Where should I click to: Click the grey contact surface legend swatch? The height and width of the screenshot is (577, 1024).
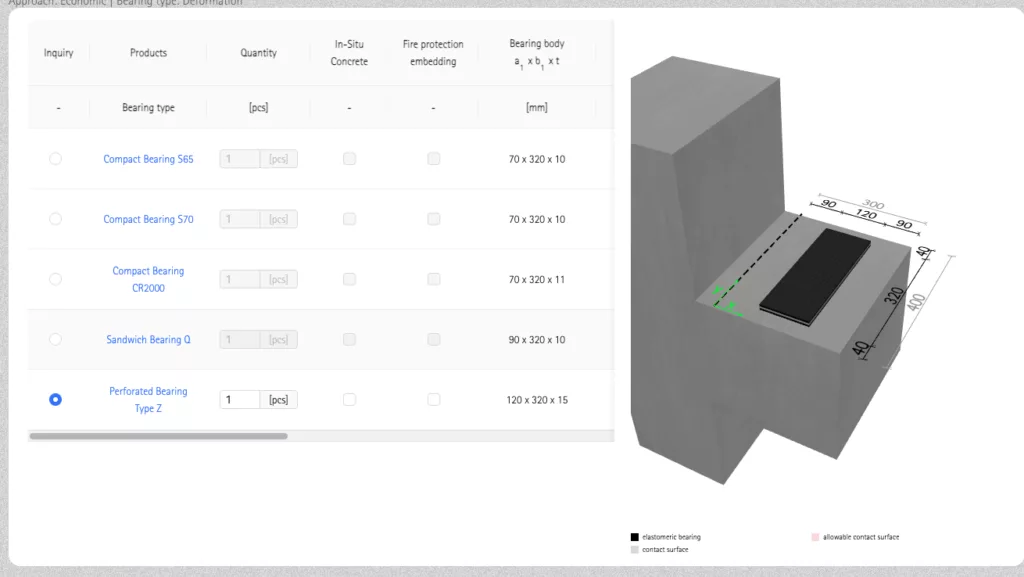pyautogui.click(x=634, y=550)
